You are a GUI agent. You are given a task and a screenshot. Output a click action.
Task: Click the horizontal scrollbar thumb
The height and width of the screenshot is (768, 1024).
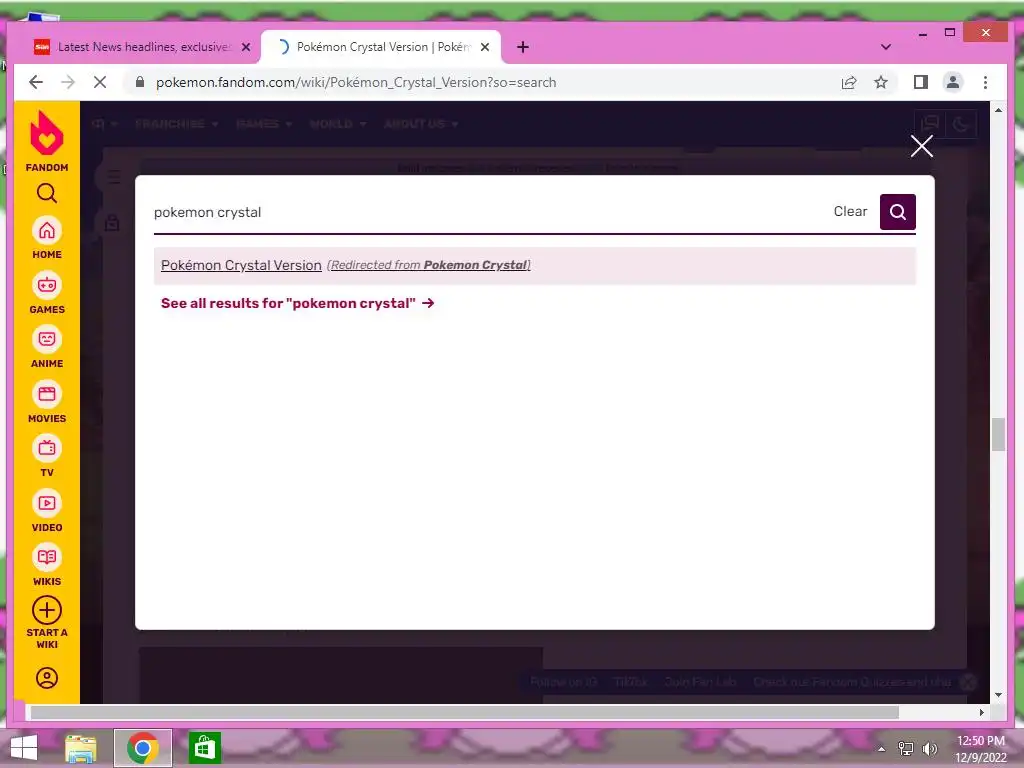tap(464, 712)
